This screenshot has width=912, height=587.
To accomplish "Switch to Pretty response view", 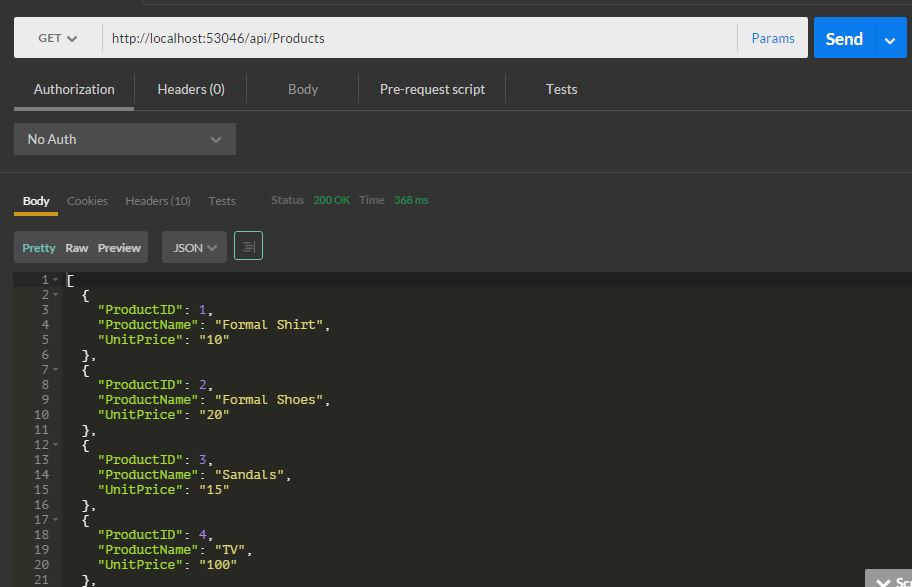I will [x=39, y=247].
